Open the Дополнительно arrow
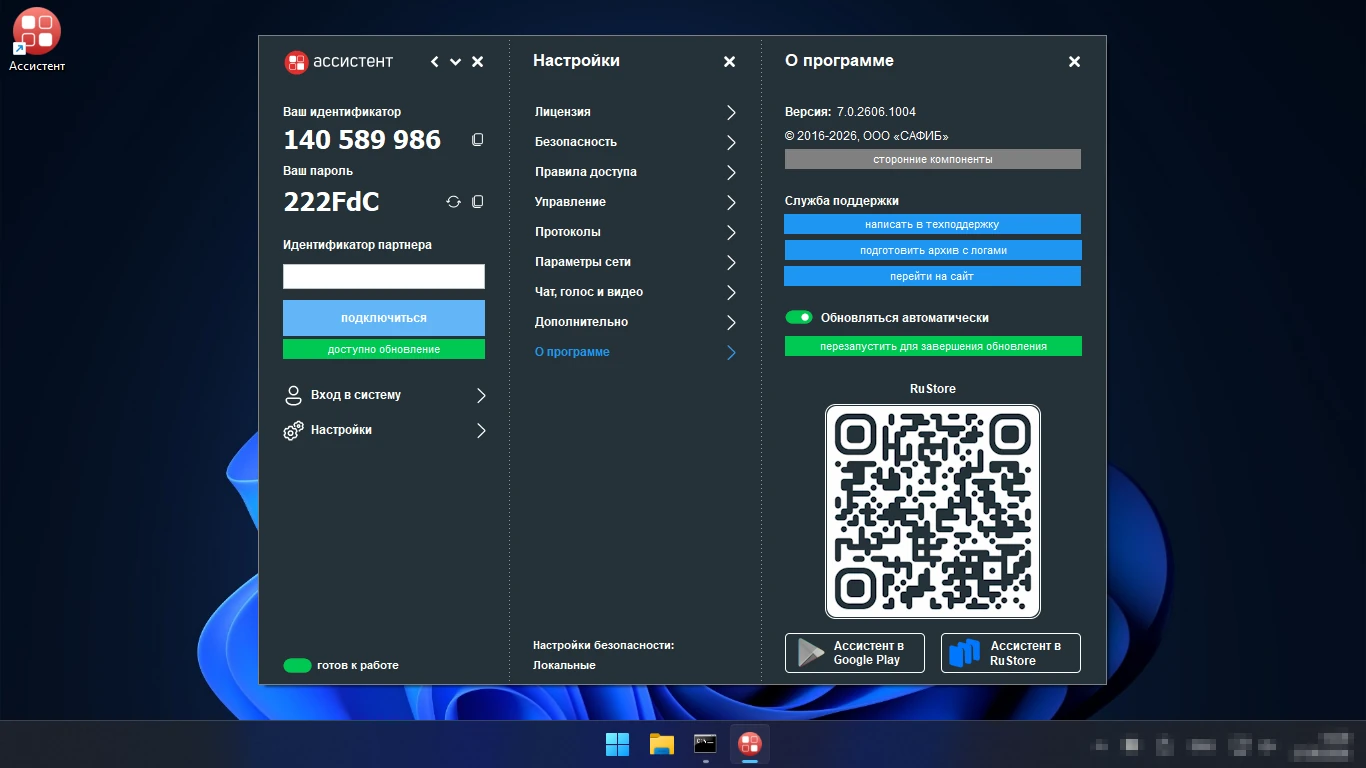Viewport: 1366px width, 768px height. [x=732, y=322]
